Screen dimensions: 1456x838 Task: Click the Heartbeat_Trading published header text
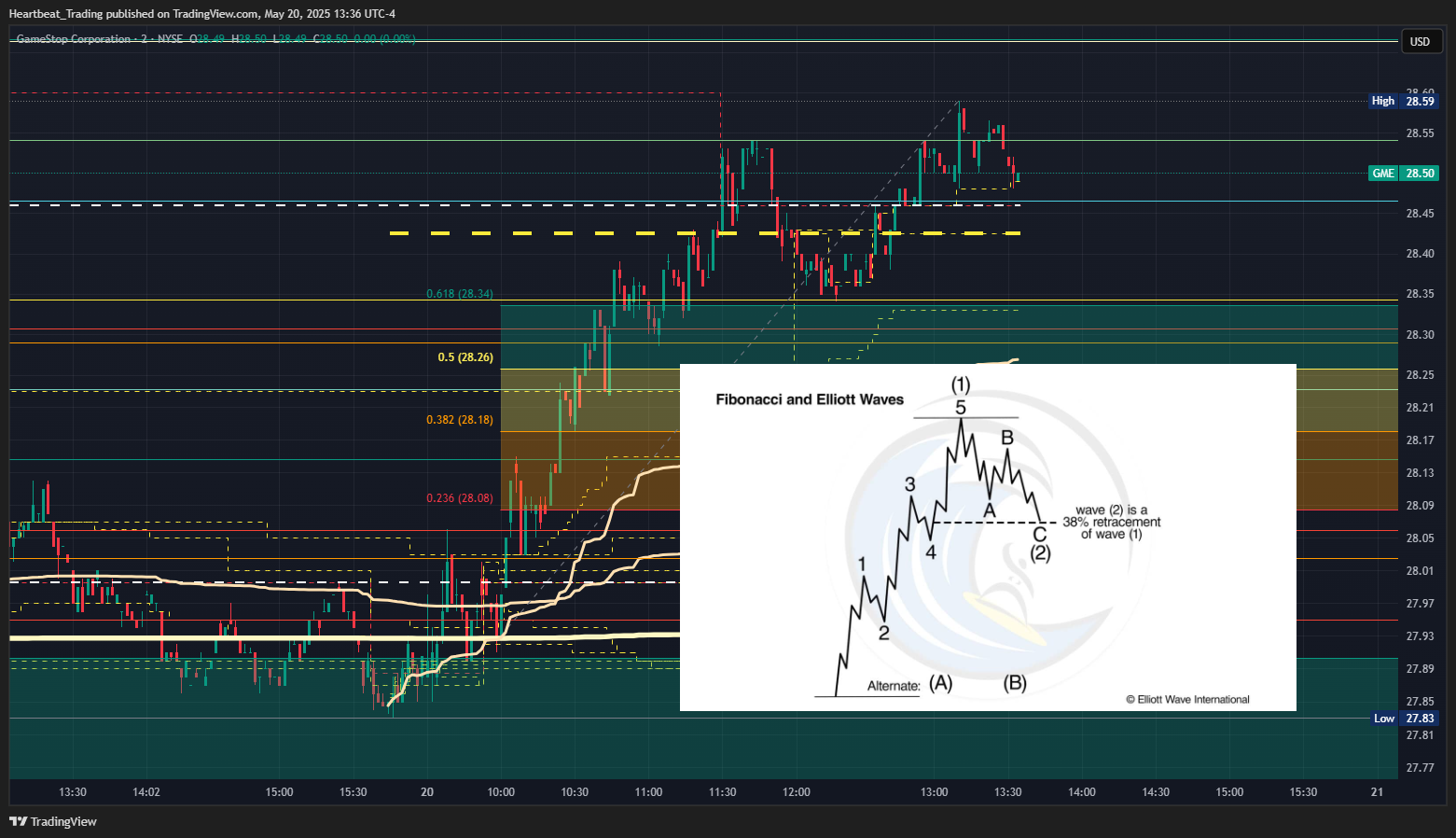(202, 13)
